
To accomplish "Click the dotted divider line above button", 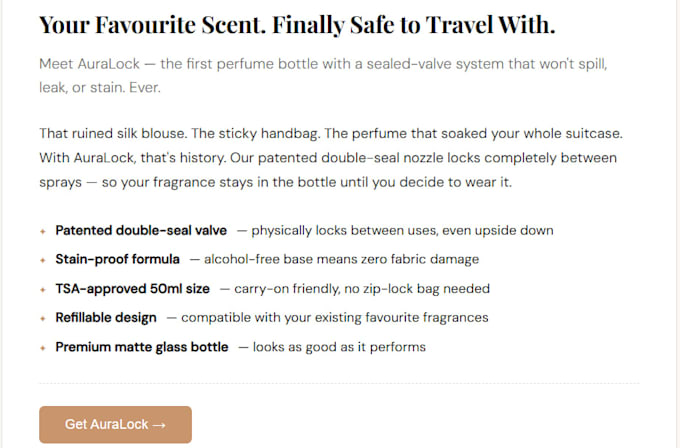I will click(340, 383).
